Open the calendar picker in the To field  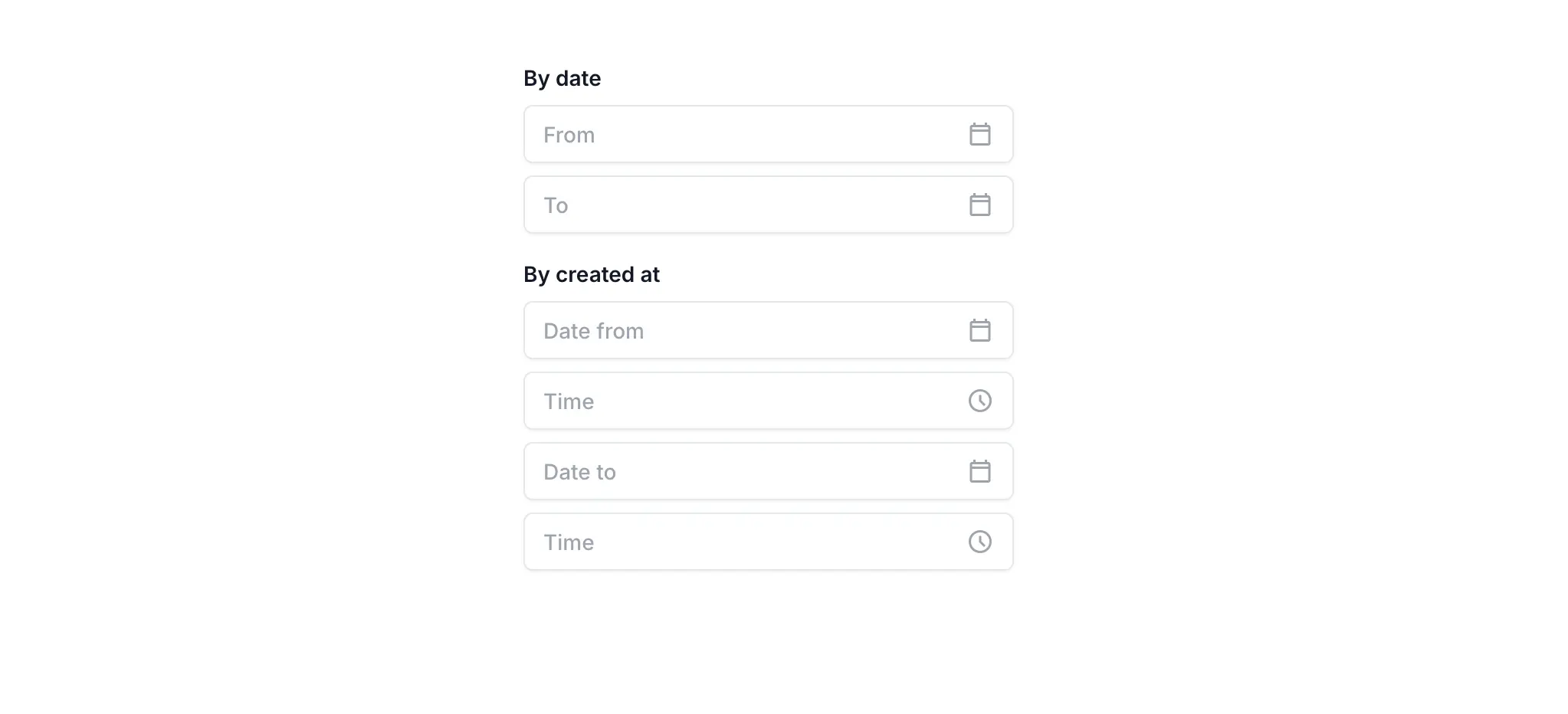pyautogui.click(x=979, y=205)
